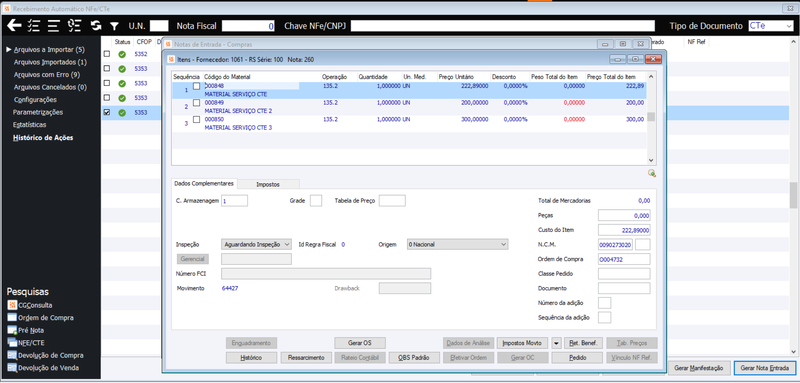The height and width of the screenshot is (383, 800).
Task: Click the magnifier icon below items grid
Action: (x=652, y=173)
